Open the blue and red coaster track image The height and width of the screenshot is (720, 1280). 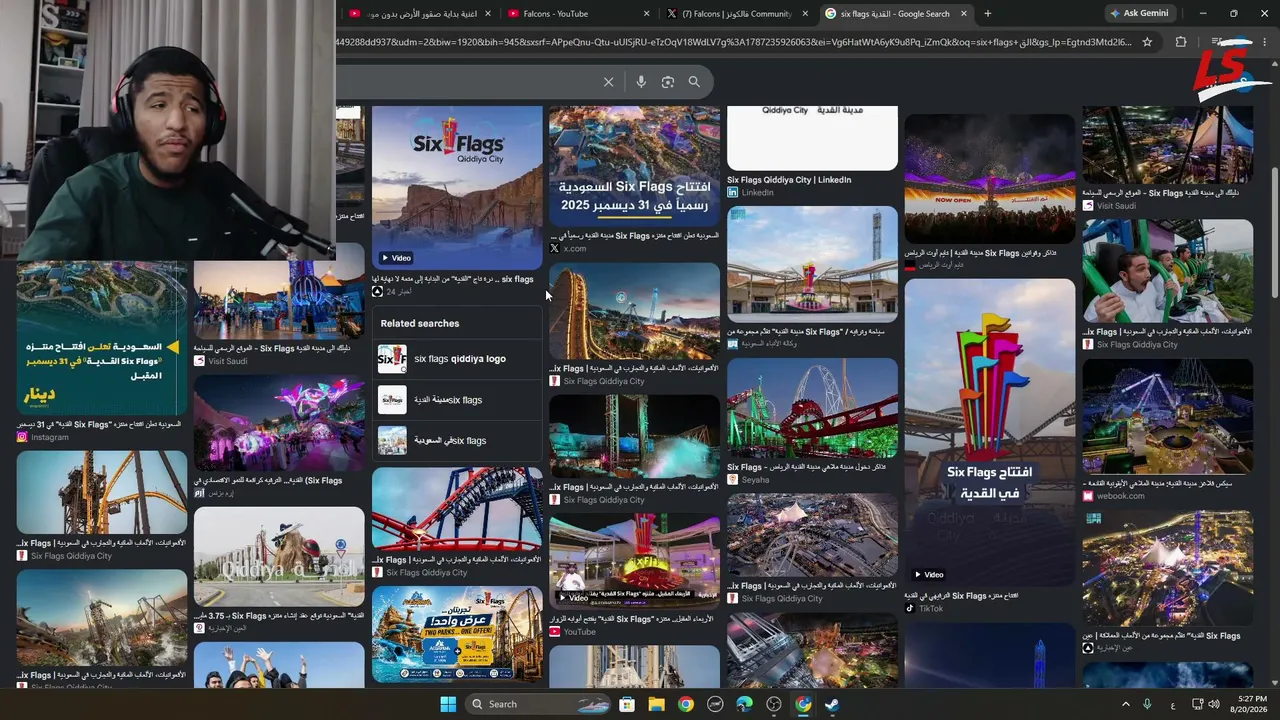point(457,509)
